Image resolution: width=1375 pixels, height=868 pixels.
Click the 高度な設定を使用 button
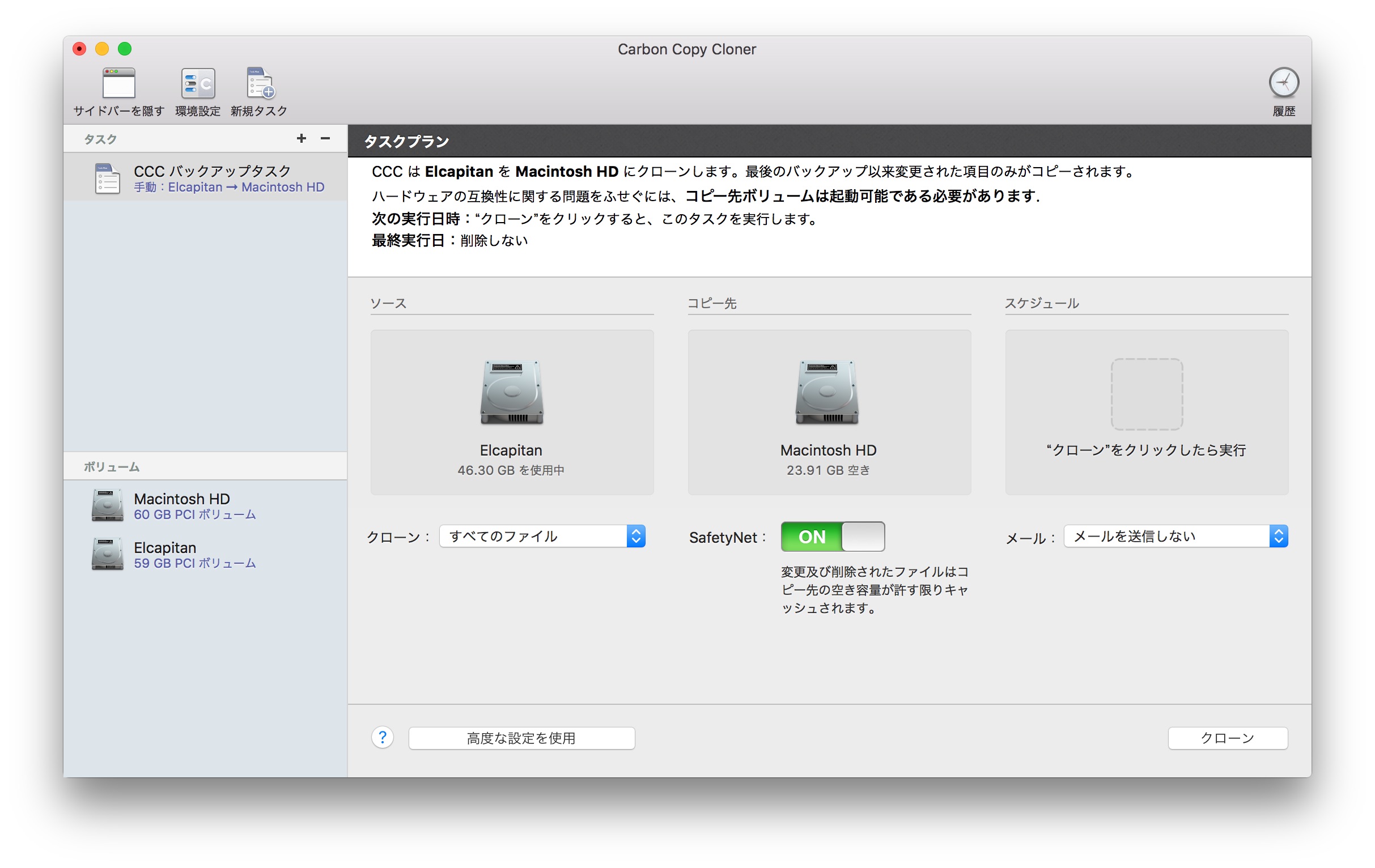[521, 738]
